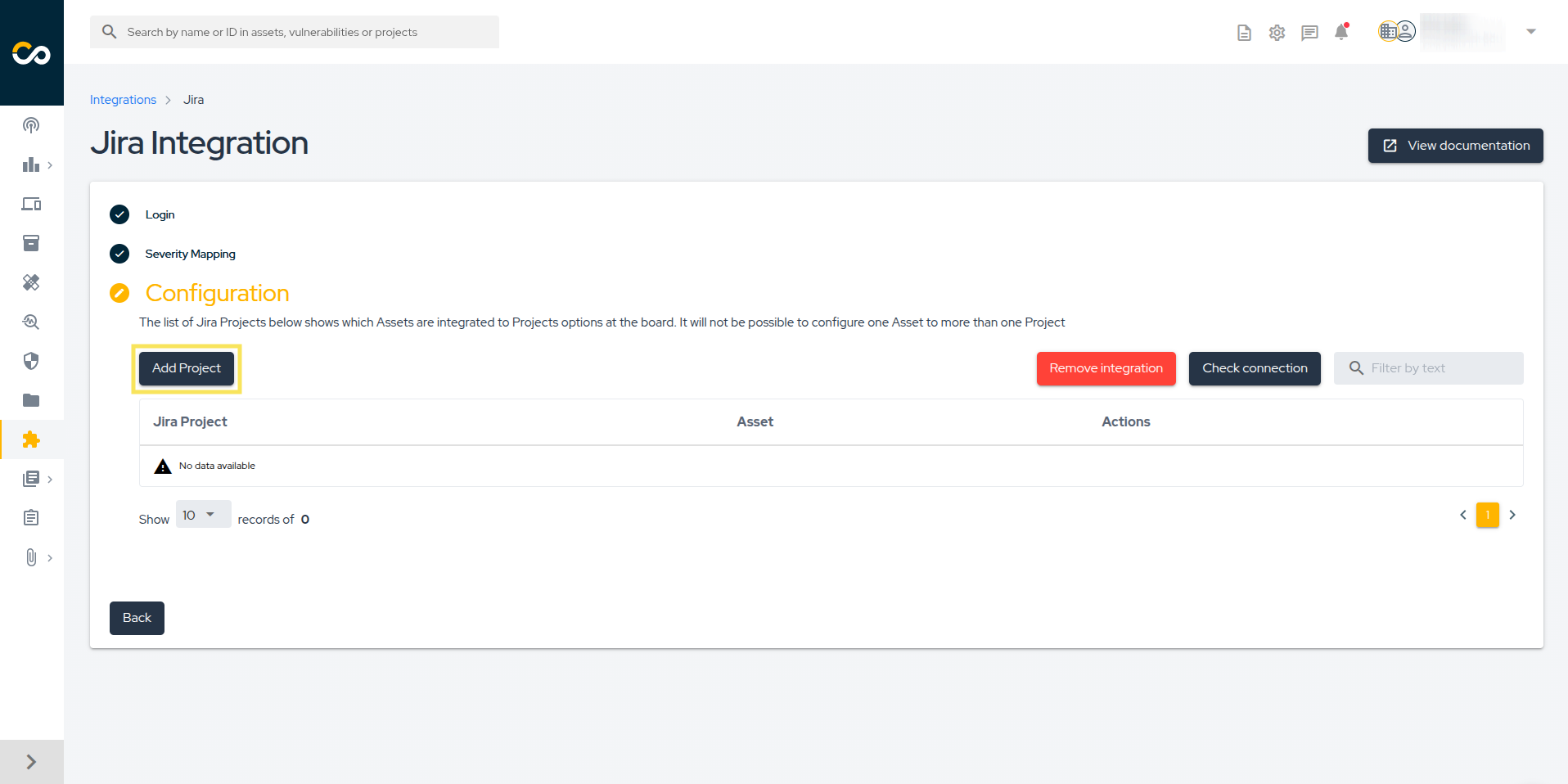
Task: Click the chat messages icon in header
Action: click(x=1309, y=33)
